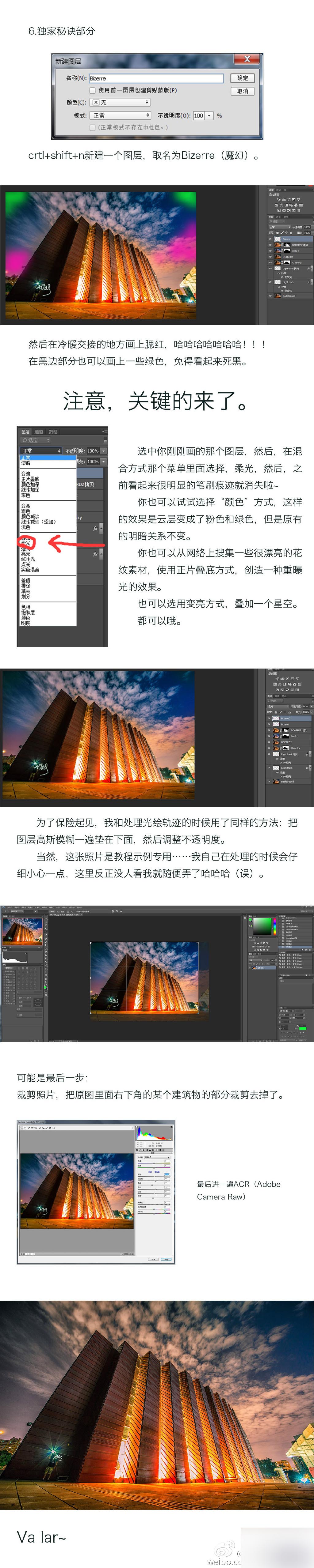Image resolution: width=314 pixels, height=1568 pixels.
Task: Select 正片叠底 in the blend mode list
Action: point(30,479)
